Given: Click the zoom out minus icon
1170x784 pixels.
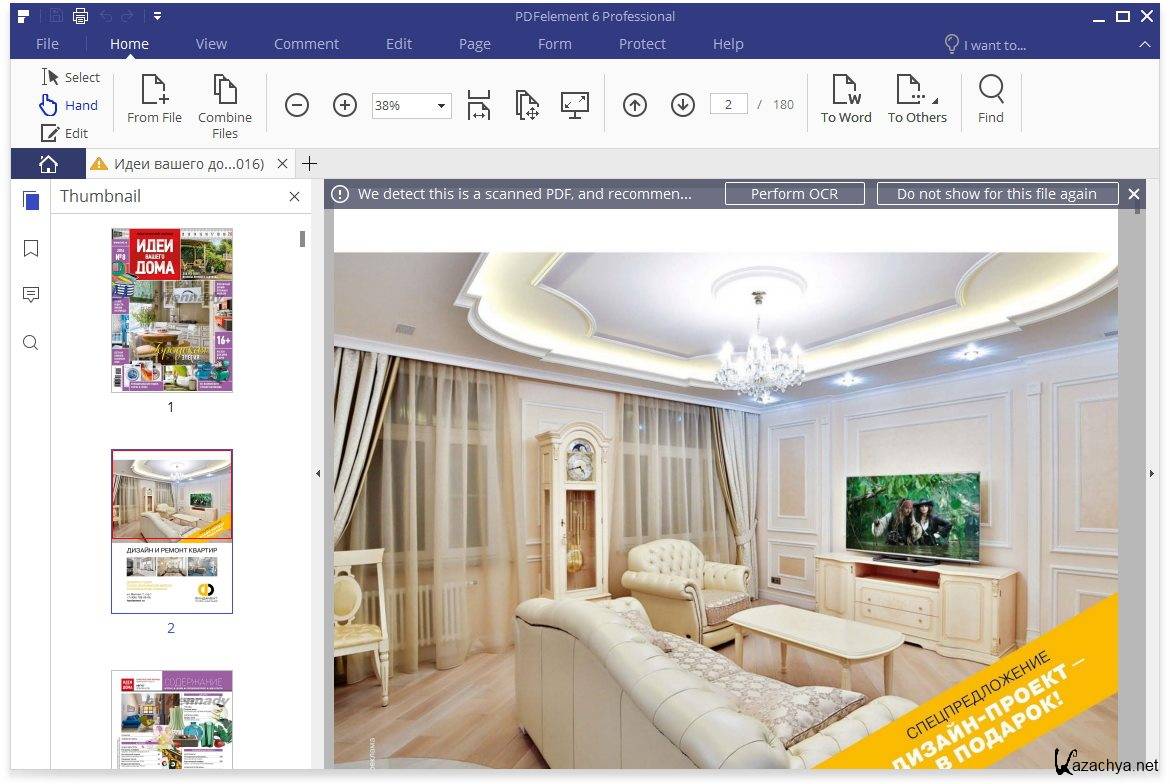Looking at the screenshot, I should pyautogui.click(x=297, y=105).
